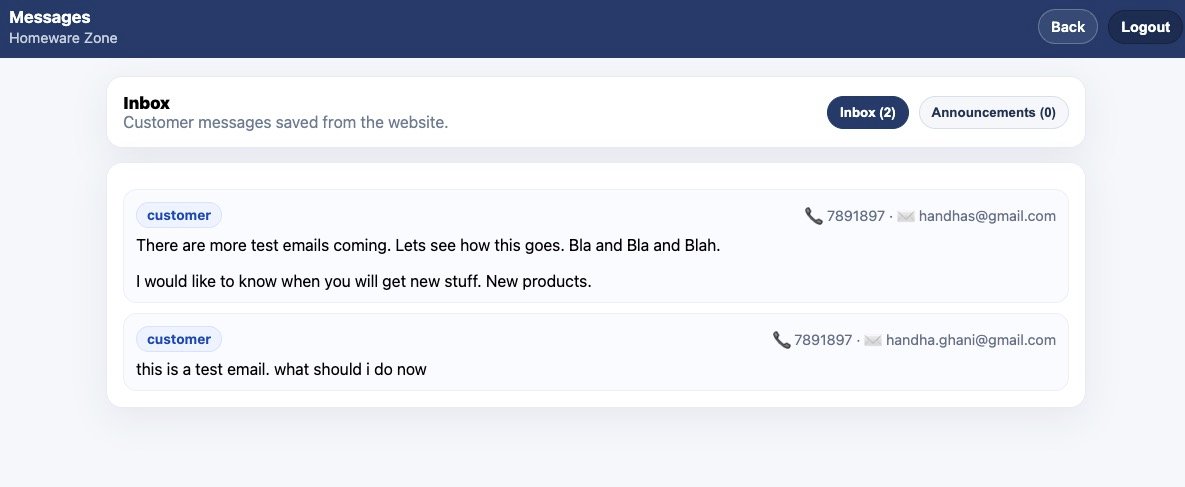The image size is (1185, 487).
Task: Click the phone icon in the first message
Action: [x=814, y=215]
